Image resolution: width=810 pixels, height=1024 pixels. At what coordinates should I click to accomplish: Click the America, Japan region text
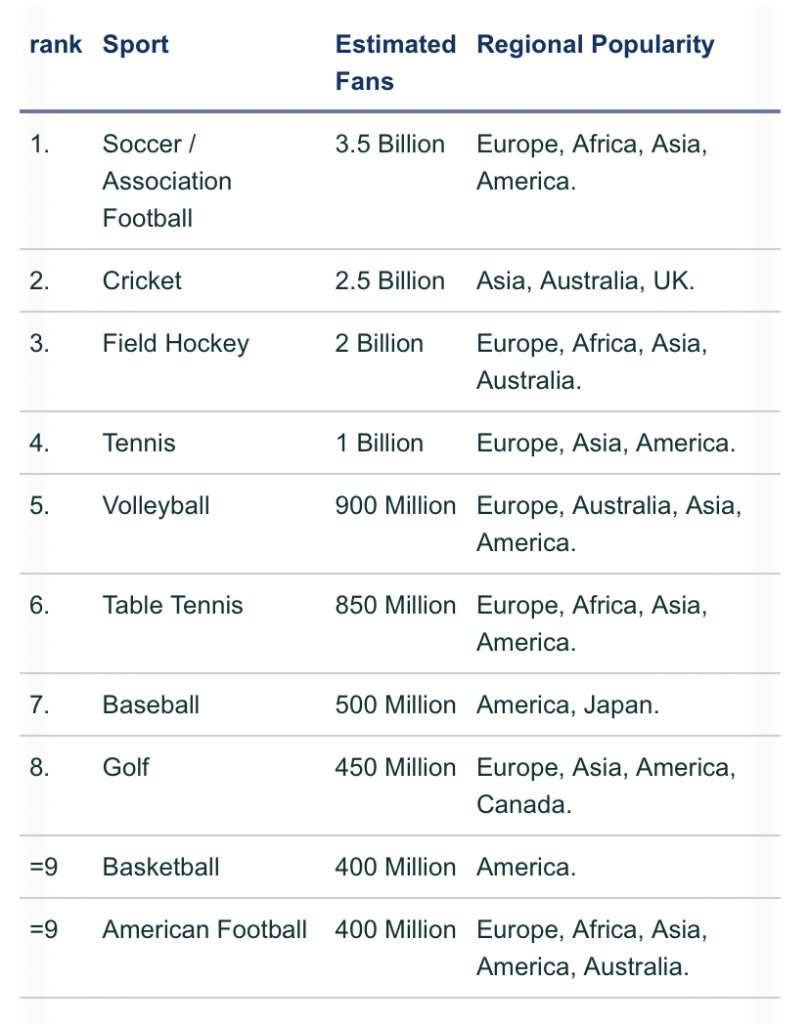568,706
